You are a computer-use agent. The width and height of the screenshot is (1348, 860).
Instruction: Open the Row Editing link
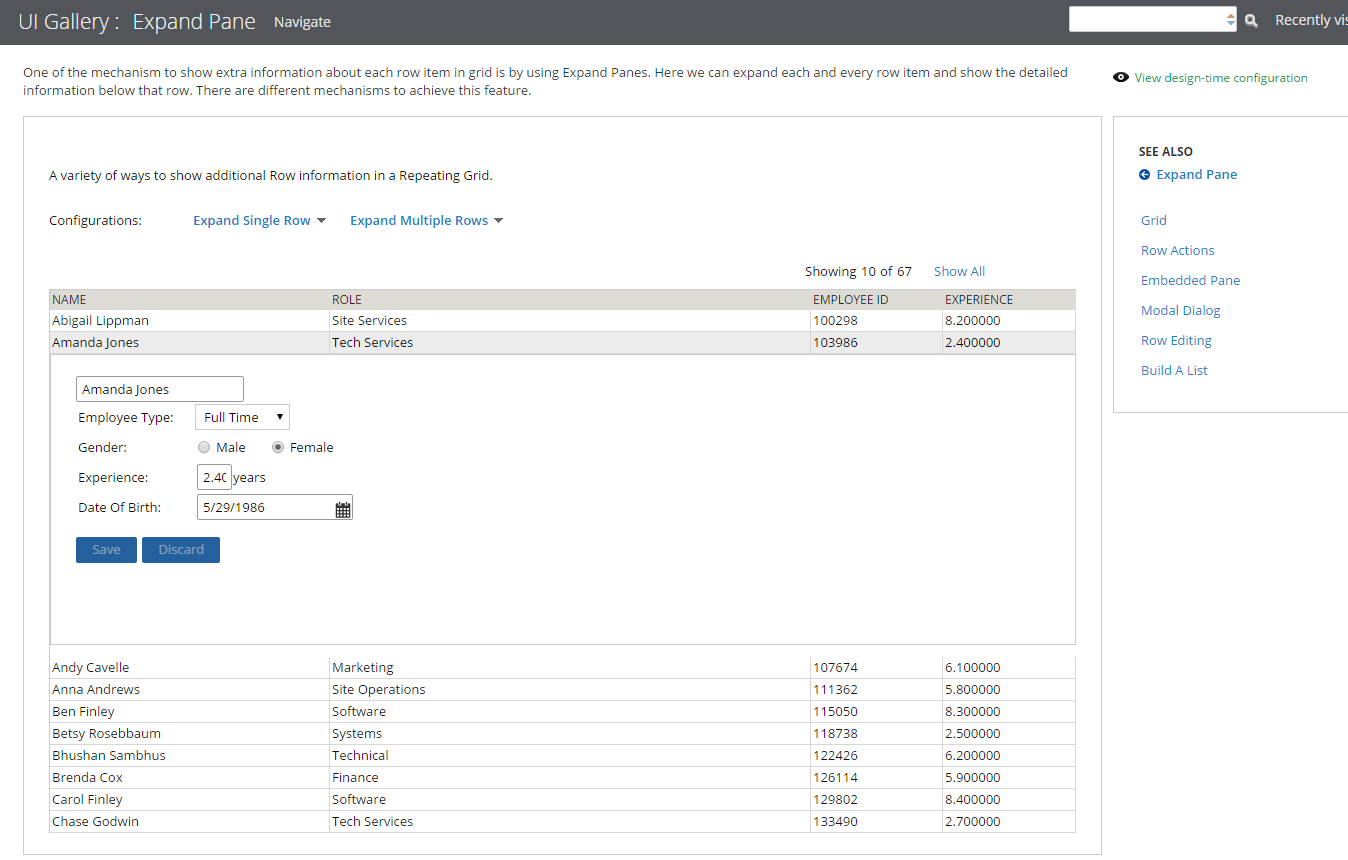1176,340
